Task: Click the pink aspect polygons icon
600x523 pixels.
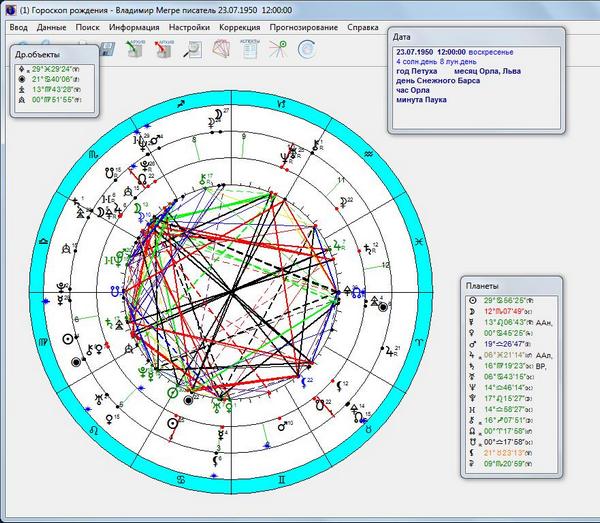Action: point(221,49)
